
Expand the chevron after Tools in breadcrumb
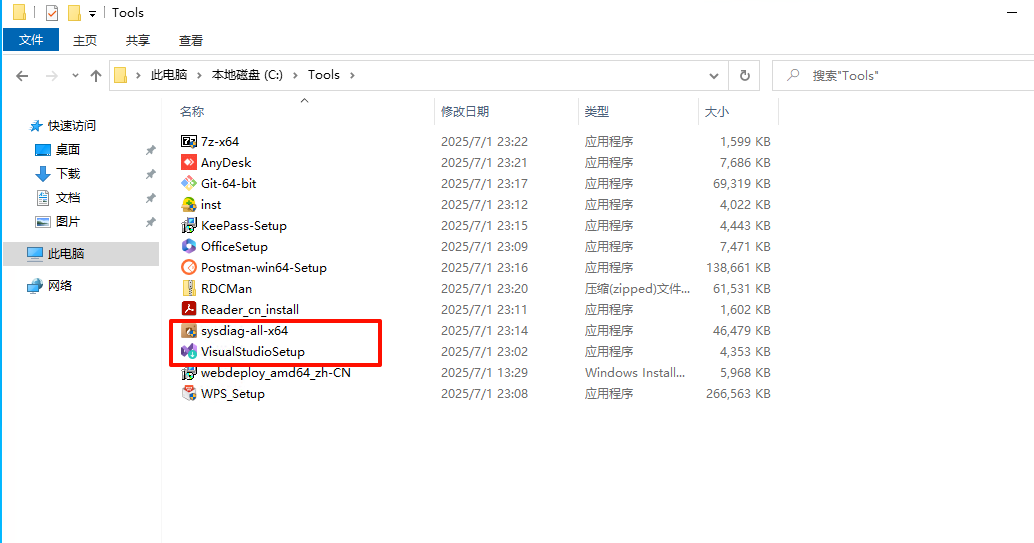(x=352, y=75)
